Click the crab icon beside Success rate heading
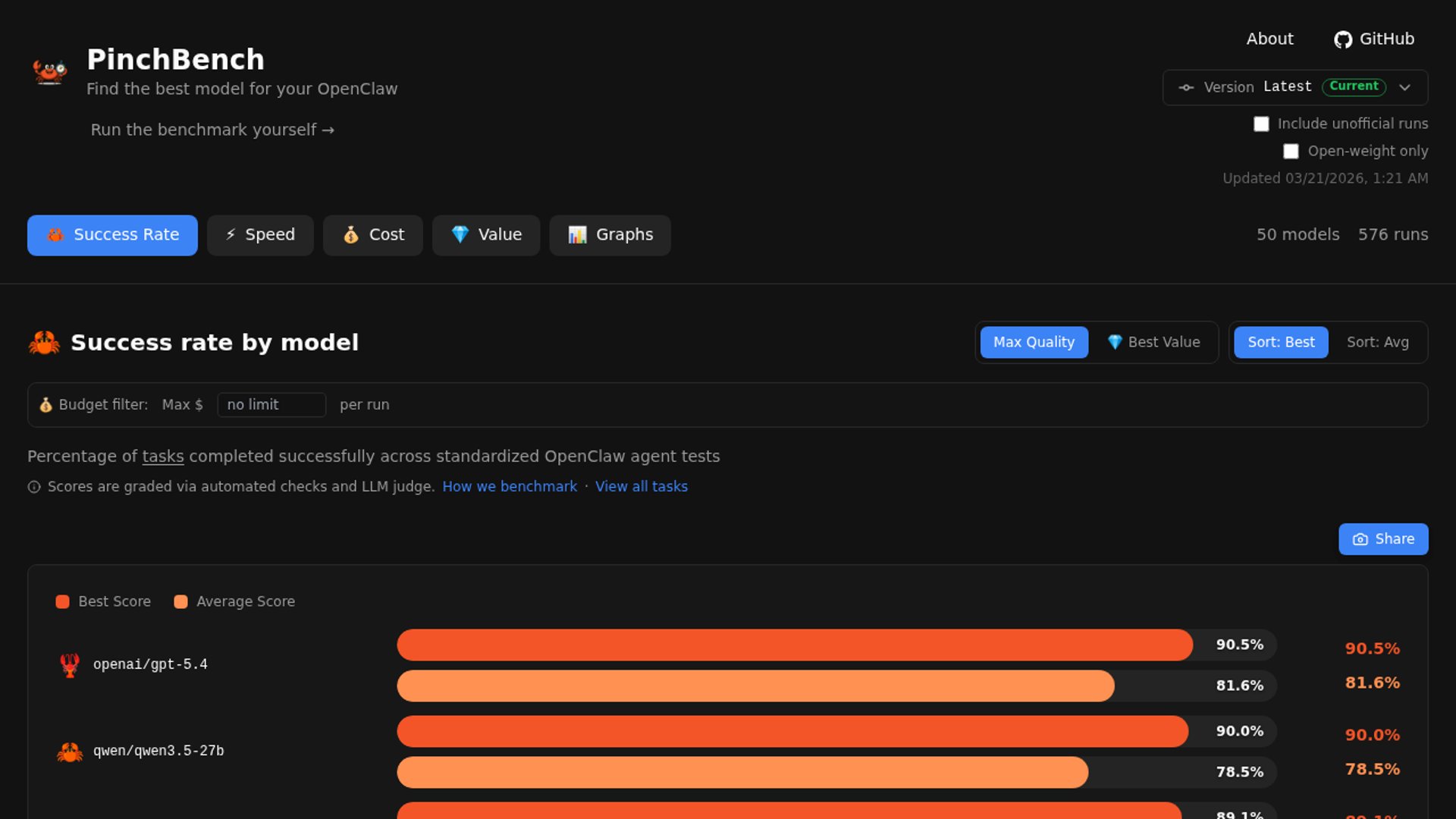The height and width of the screenshot is (819, 1456). tap(44, 343)
